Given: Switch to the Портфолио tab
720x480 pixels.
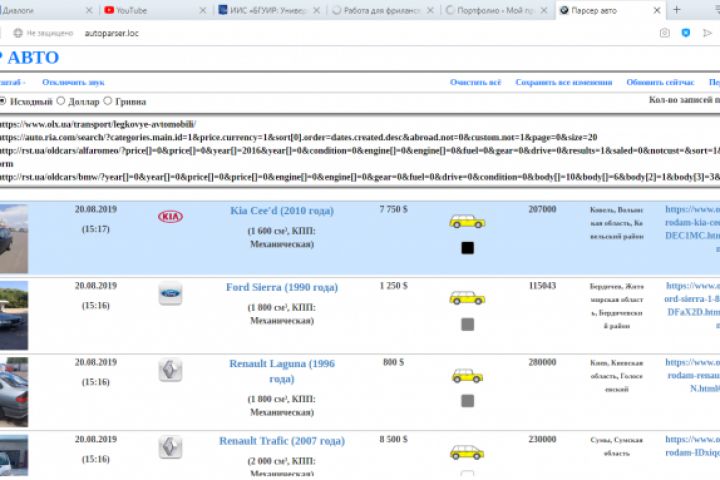Looking at the screenshot, I should (x=496, y=10).
